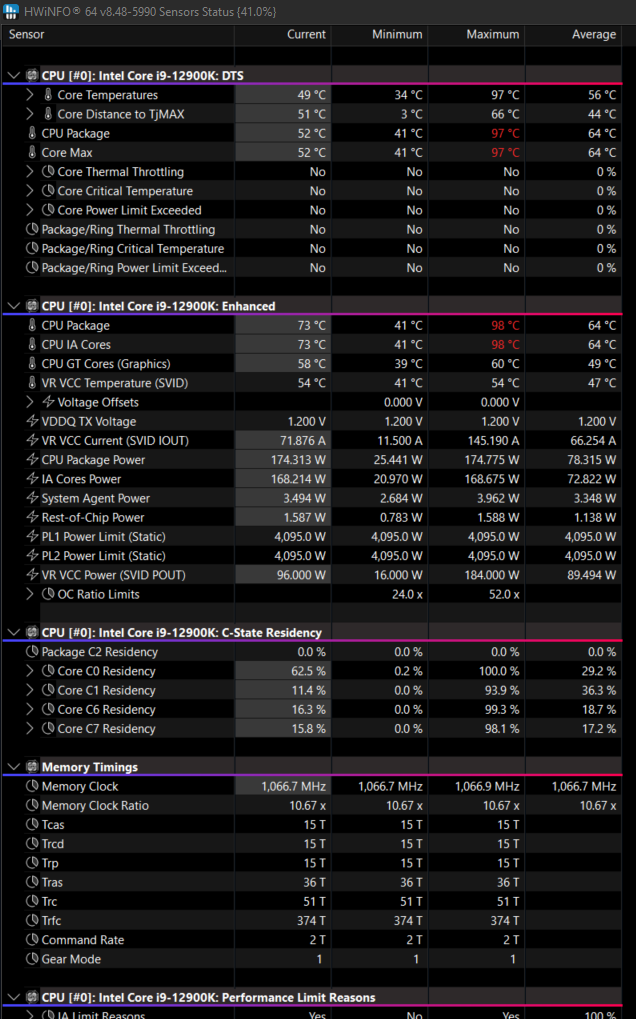Expand the Core C0 Residency row
The height and width of the screenshot is (1019, 636).
[30, 671]
